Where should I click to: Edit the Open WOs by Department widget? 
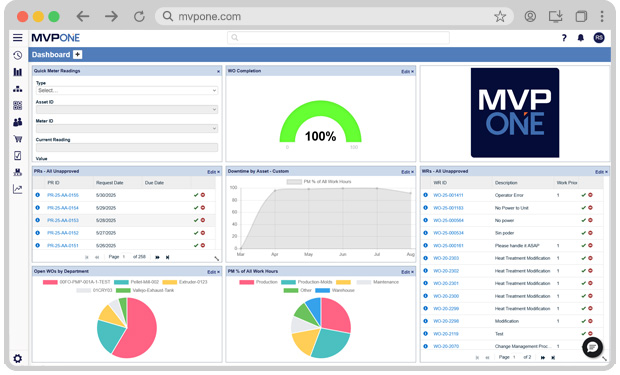tap(211, 272)
